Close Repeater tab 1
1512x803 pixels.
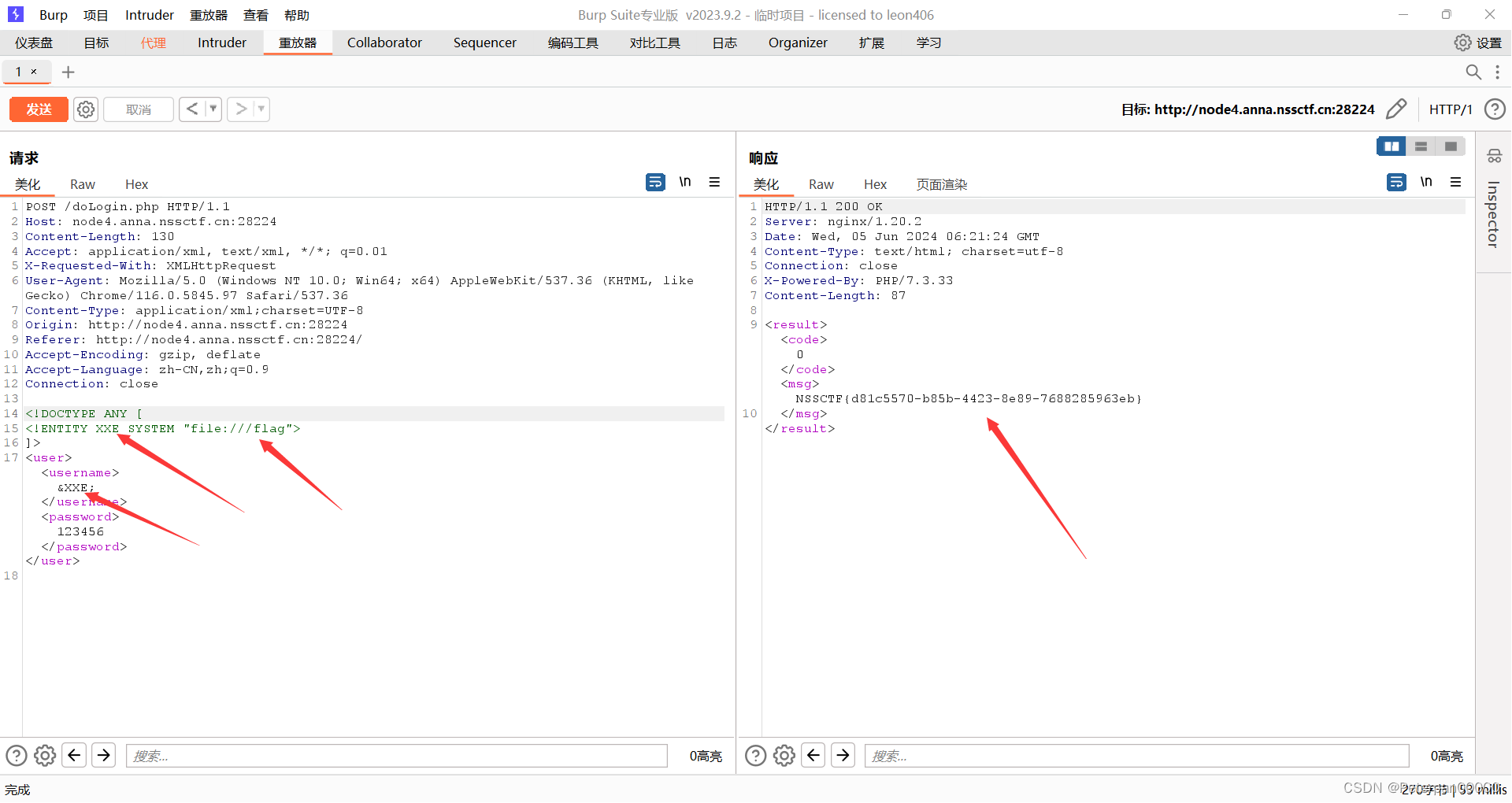click(34, 72)
